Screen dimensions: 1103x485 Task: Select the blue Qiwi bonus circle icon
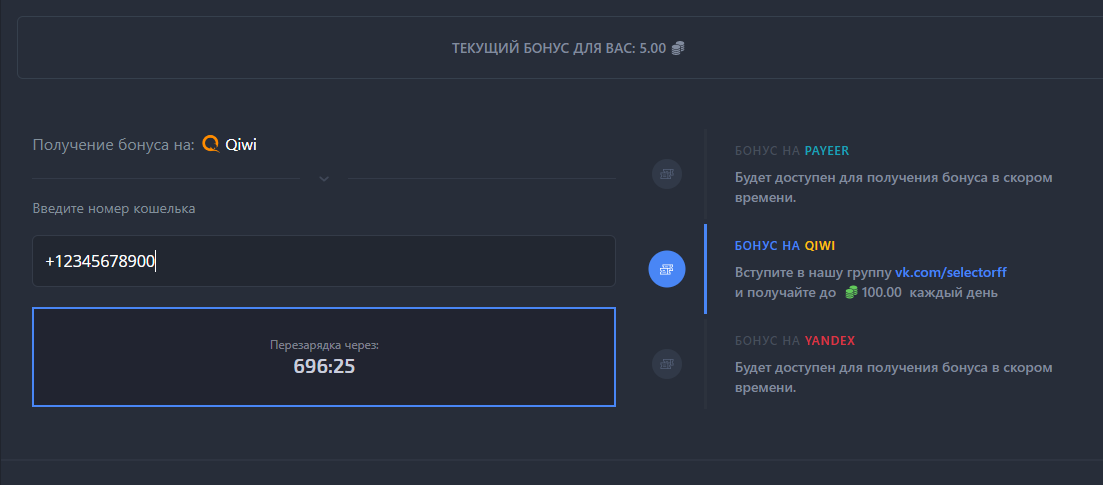[x=667, y=268]
